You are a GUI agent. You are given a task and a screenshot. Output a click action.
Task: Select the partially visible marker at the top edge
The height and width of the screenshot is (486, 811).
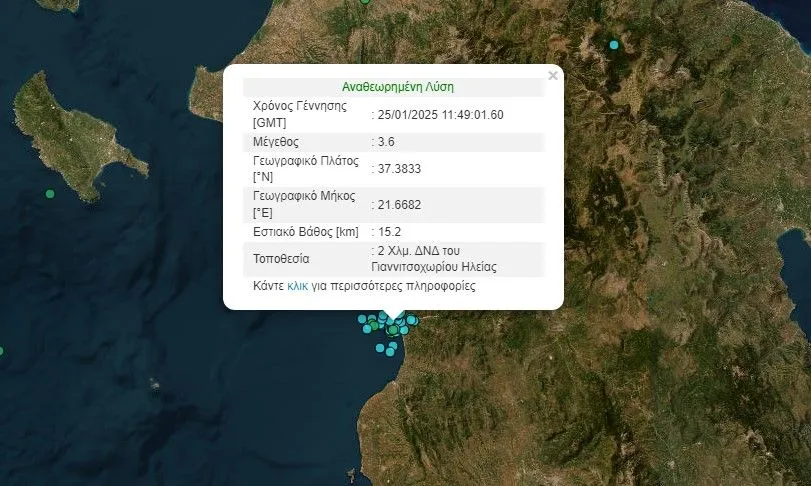365,1
